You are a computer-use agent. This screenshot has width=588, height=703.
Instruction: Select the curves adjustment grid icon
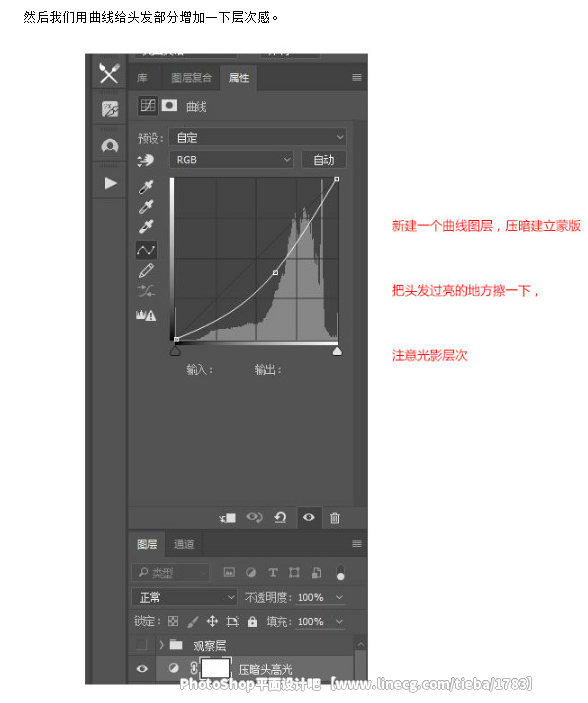tap(148, 106)
